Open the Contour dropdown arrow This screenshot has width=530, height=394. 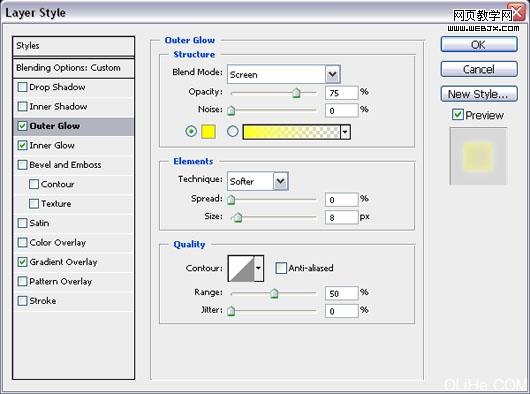[x=259, y=268]
